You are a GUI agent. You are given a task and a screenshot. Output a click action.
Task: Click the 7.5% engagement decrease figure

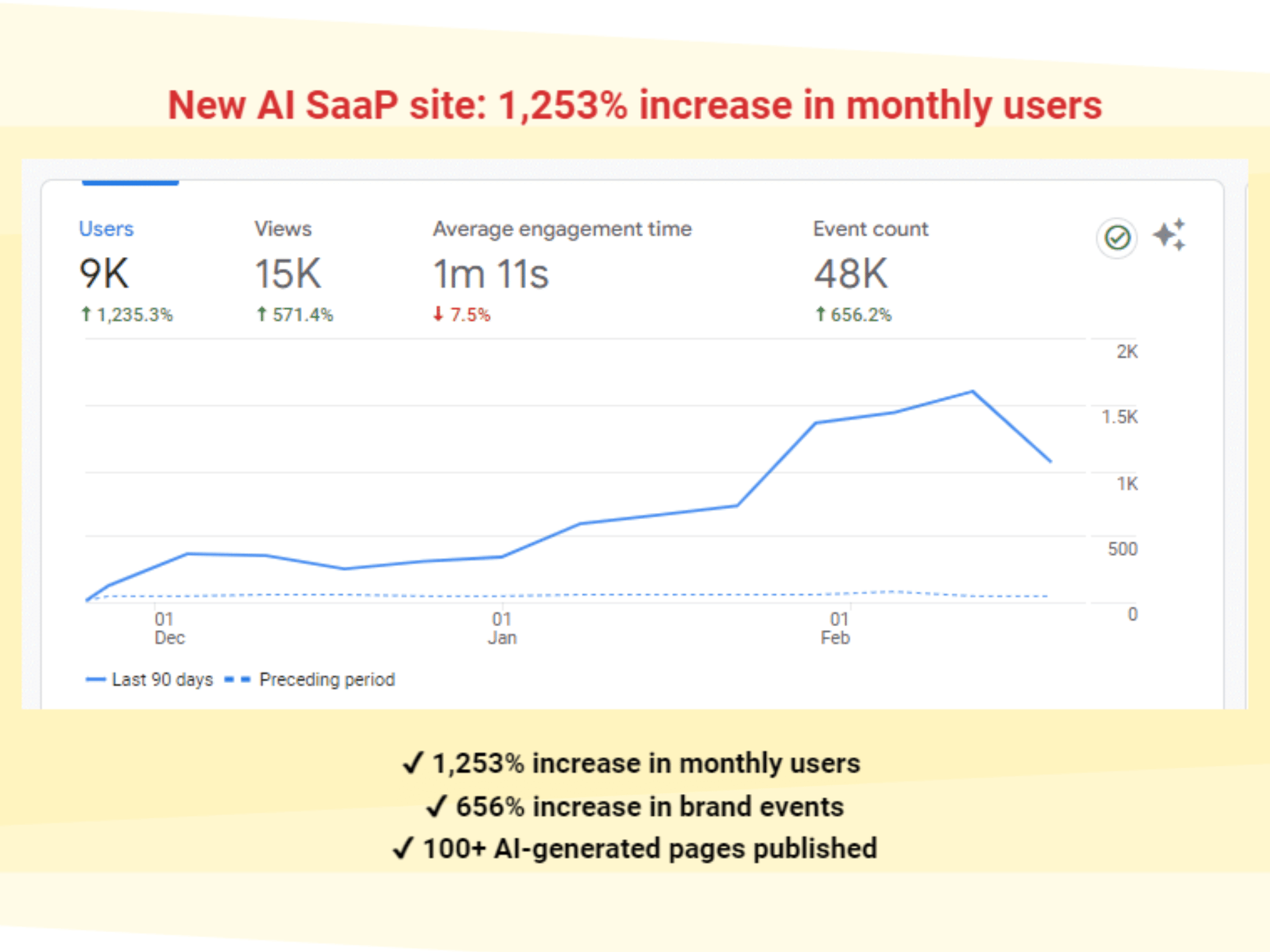[462, 315]
